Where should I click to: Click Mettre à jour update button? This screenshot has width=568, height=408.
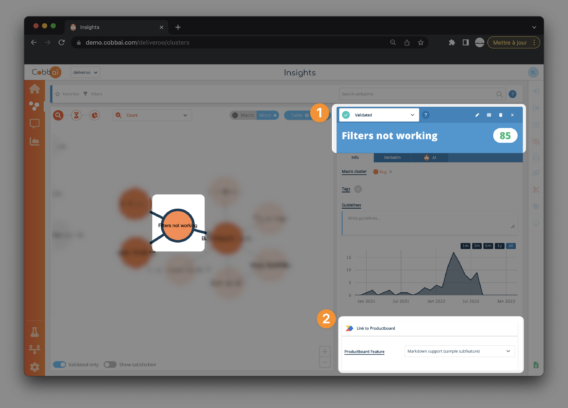point(514,43)
